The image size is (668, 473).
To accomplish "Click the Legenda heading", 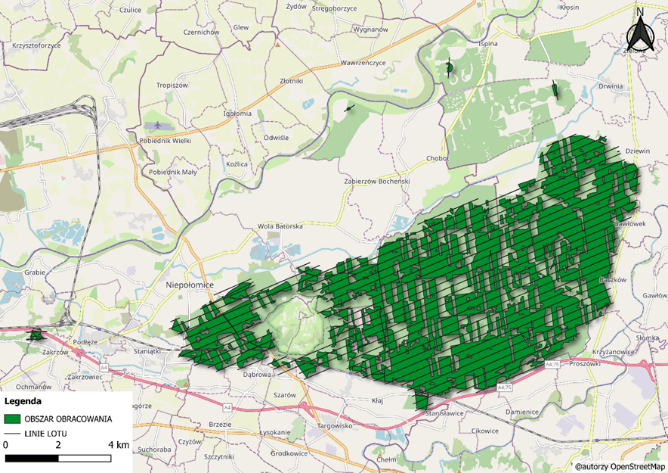I will click(x=25, y=403).
